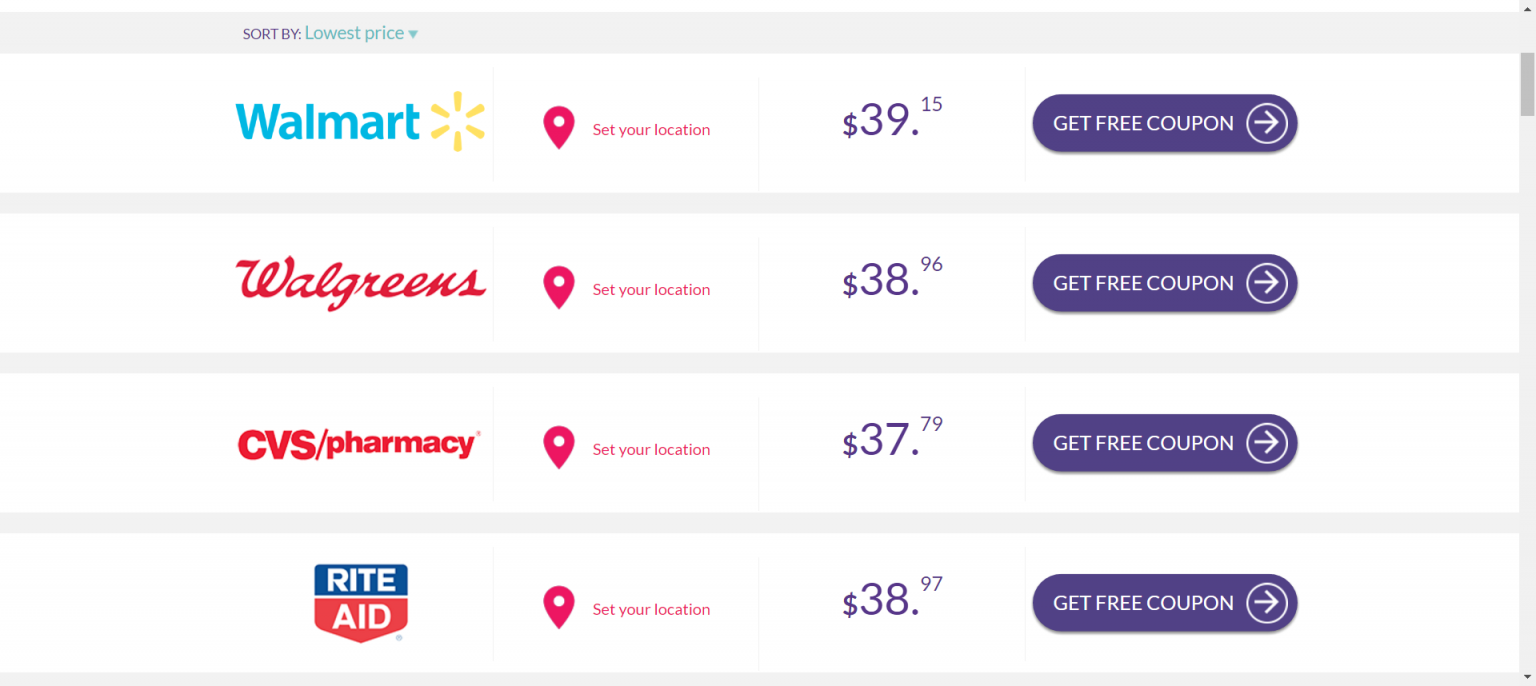
Task: Click the Rite Aid location pin icon
Action: (558, 608)
